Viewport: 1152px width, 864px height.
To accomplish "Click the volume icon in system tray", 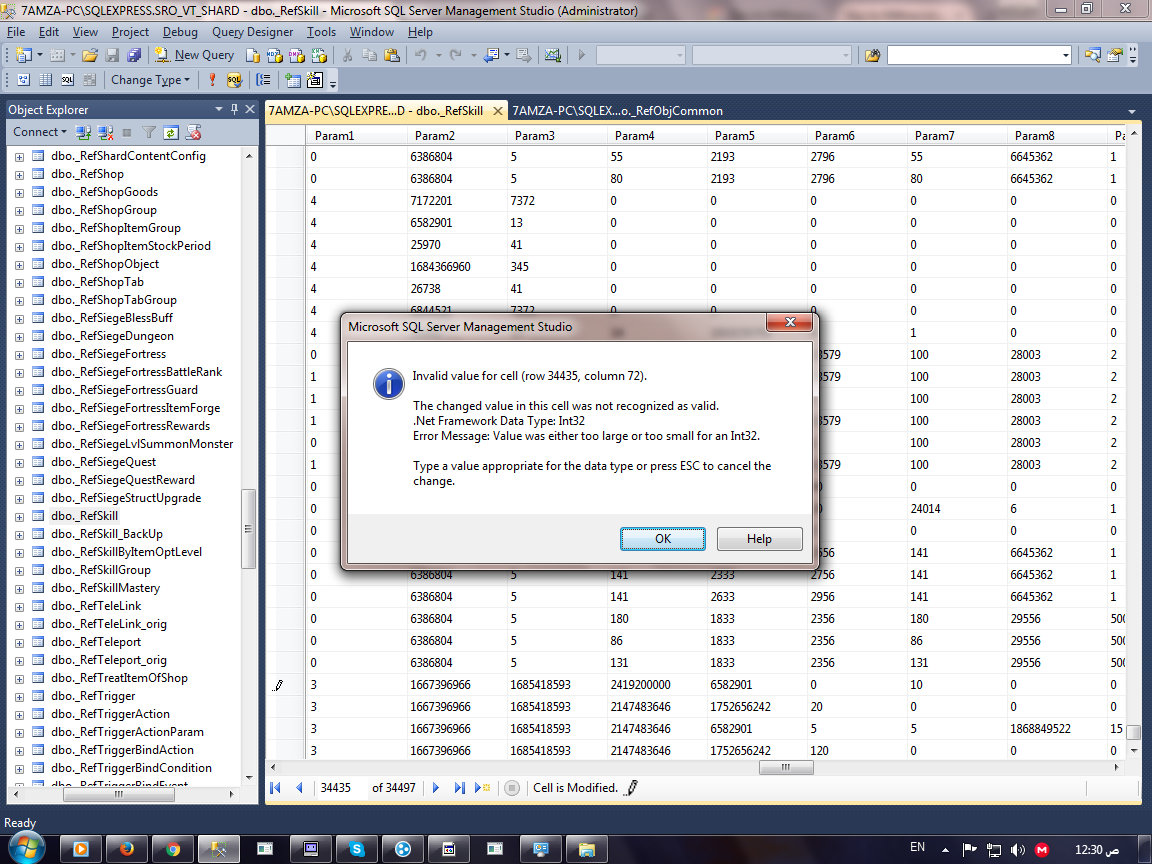I will (x=1018, y=849).
